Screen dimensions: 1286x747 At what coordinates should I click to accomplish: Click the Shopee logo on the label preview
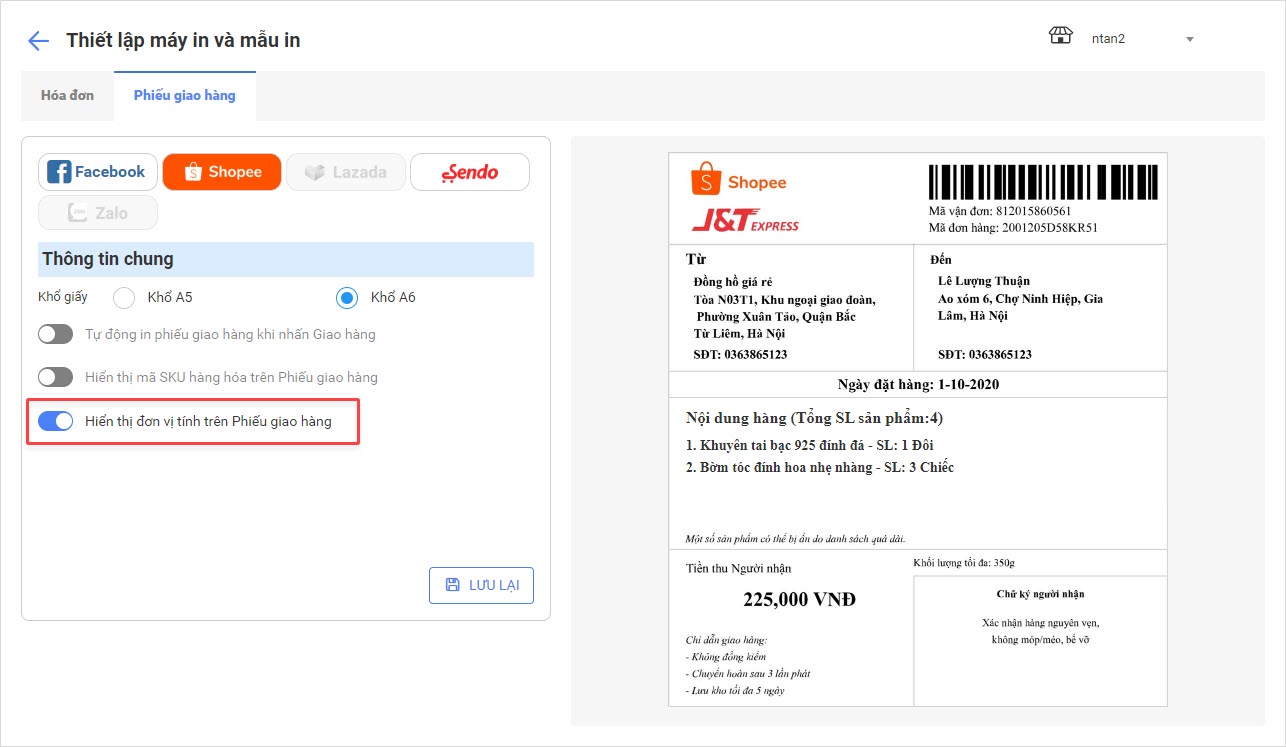coord(738,180)
